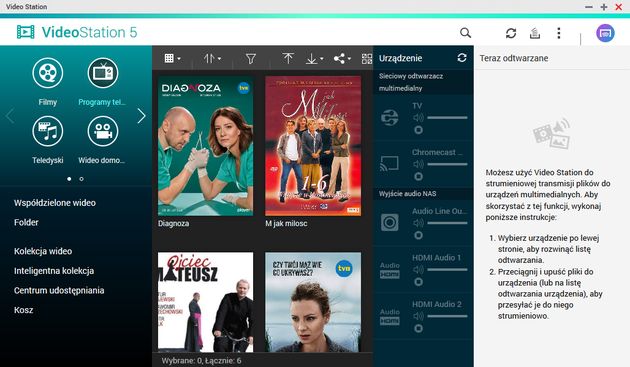630x367 pixels.
Task: Click the multi-select grid icon in the toolbar
Action: point(367,59)
